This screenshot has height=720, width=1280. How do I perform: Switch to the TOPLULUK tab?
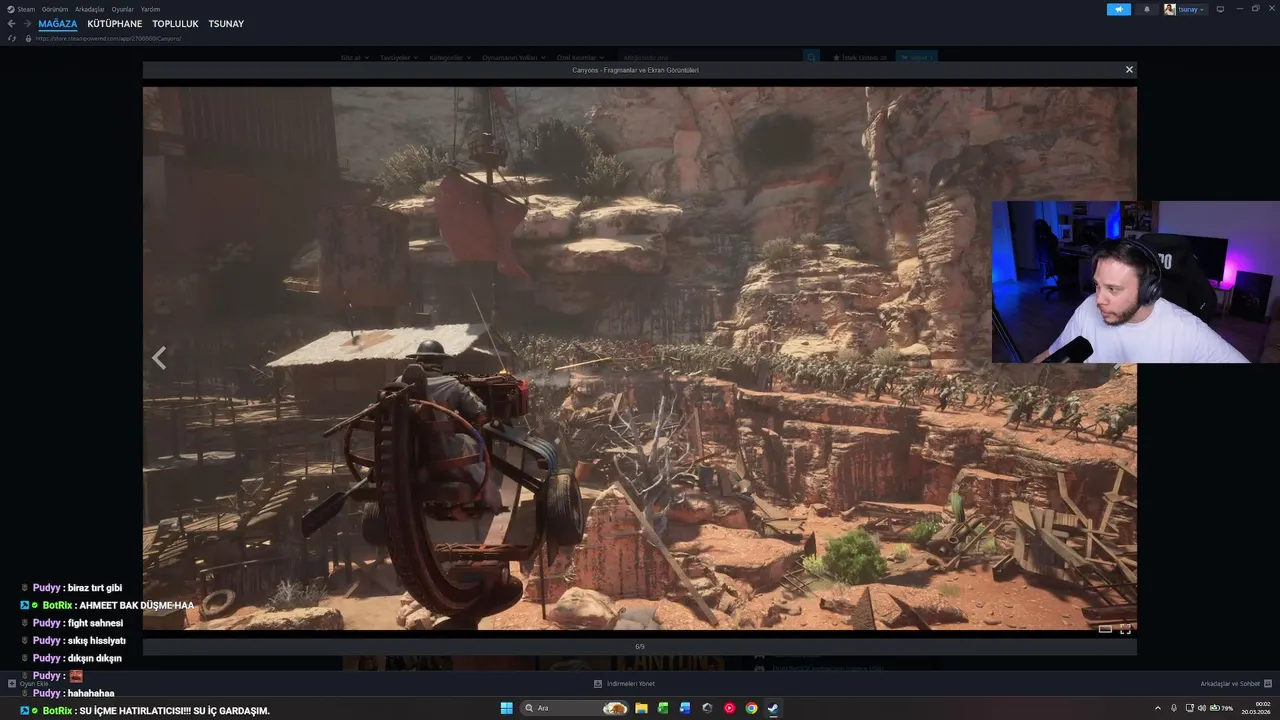pos(175,24)
